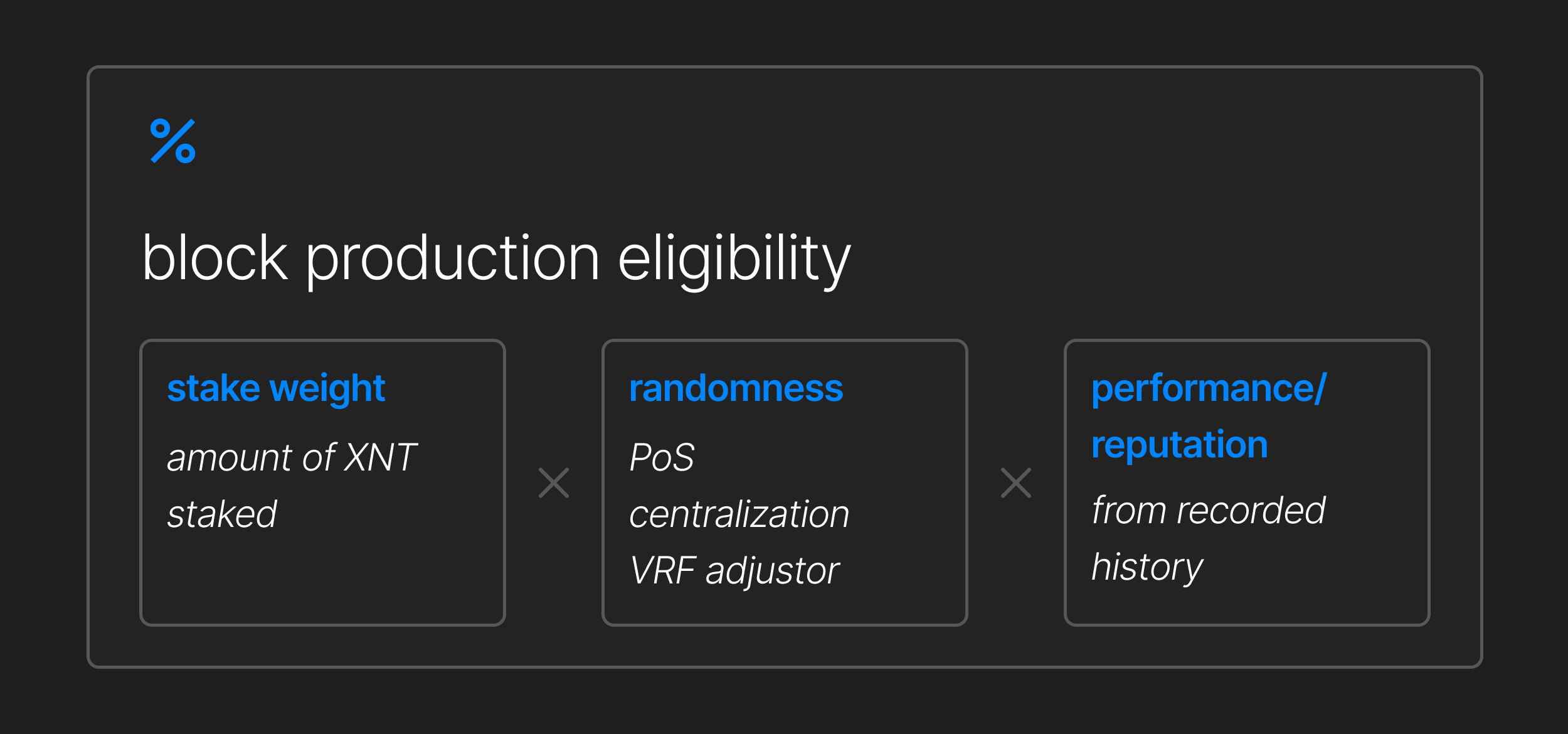Click the "VRF adjustor" text
This screenshot has height=734, width=1568.
tap(734, 571)
